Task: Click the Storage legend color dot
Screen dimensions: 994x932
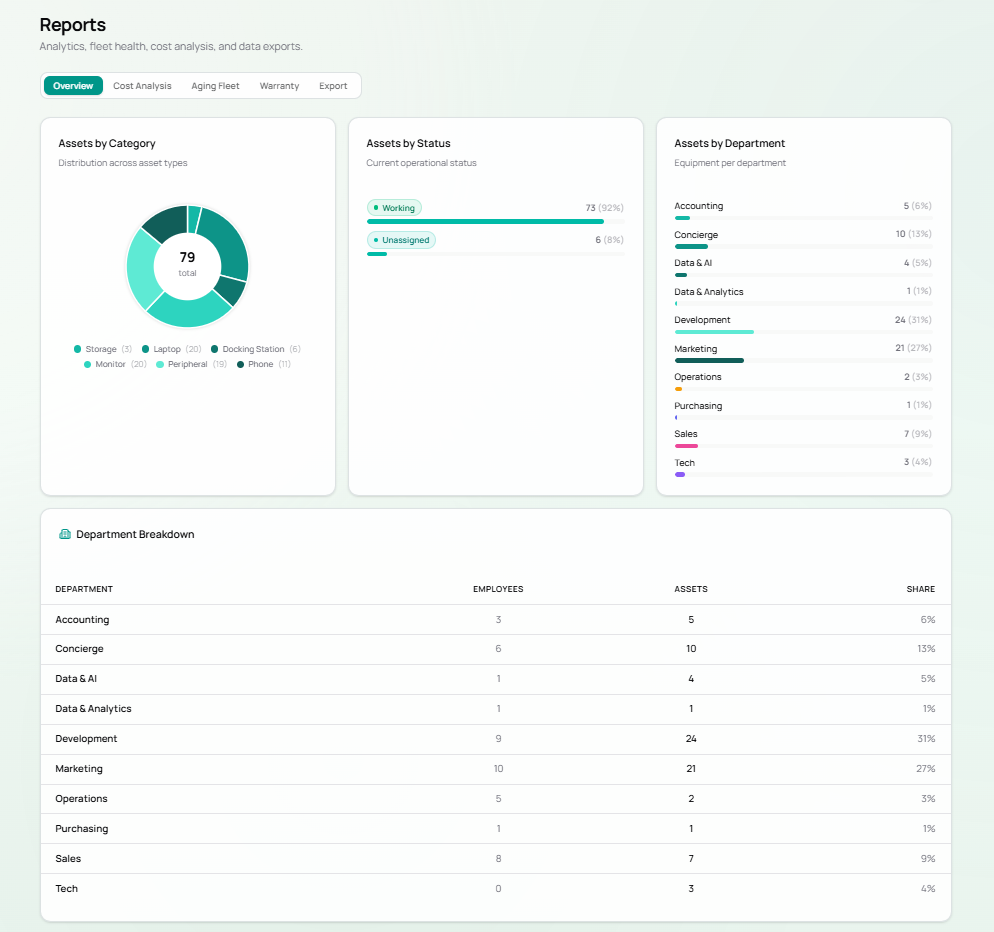Action: [77, 349]
